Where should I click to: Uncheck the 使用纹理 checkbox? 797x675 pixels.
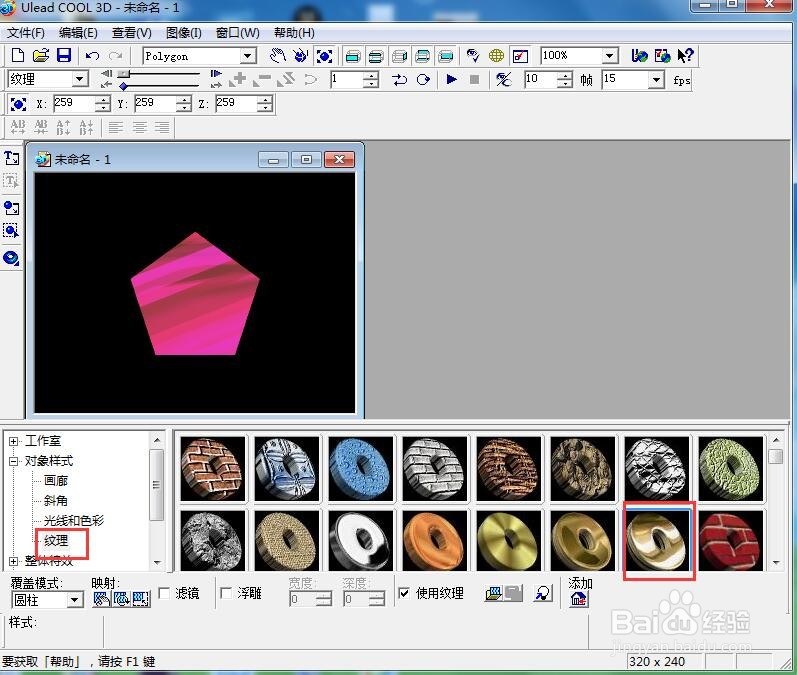pos(404,593)
